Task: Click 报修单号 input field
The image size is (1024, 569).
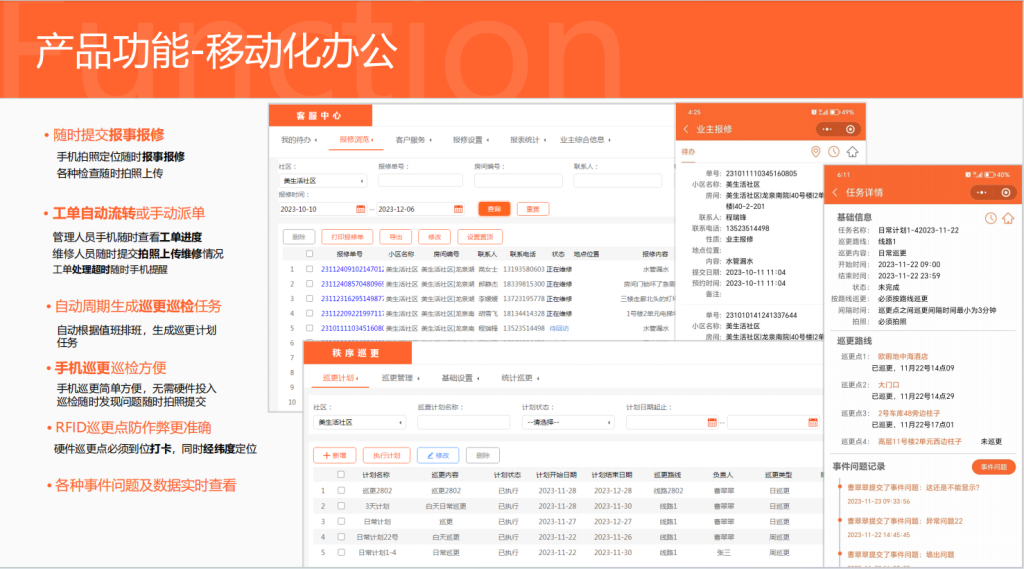Action: (x=420, y=181)
